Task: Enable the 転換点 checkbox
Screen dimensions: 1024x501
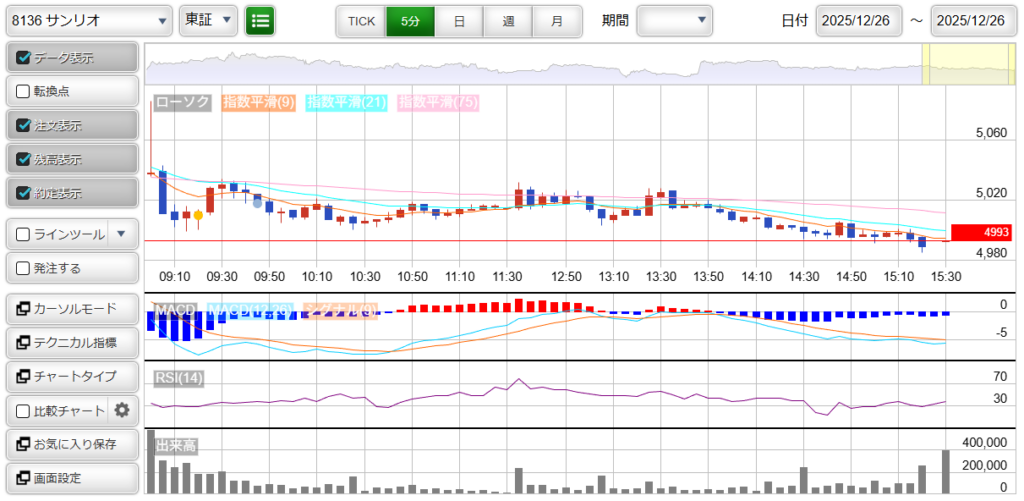Action: point(24,91)
